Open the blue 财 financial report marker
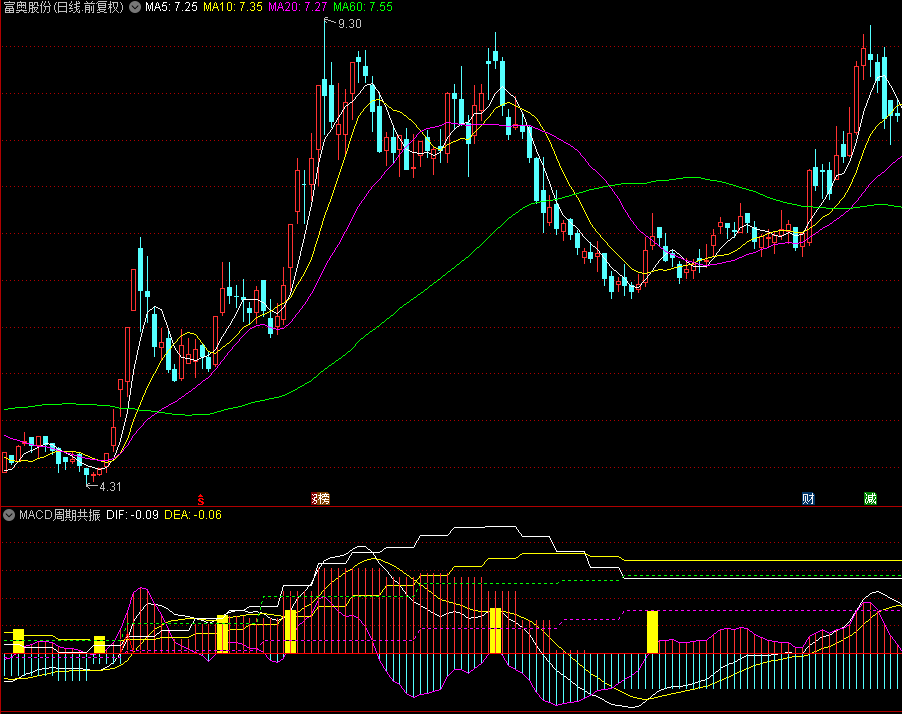Viewport: 902px width, 714px height. [808, 499]
